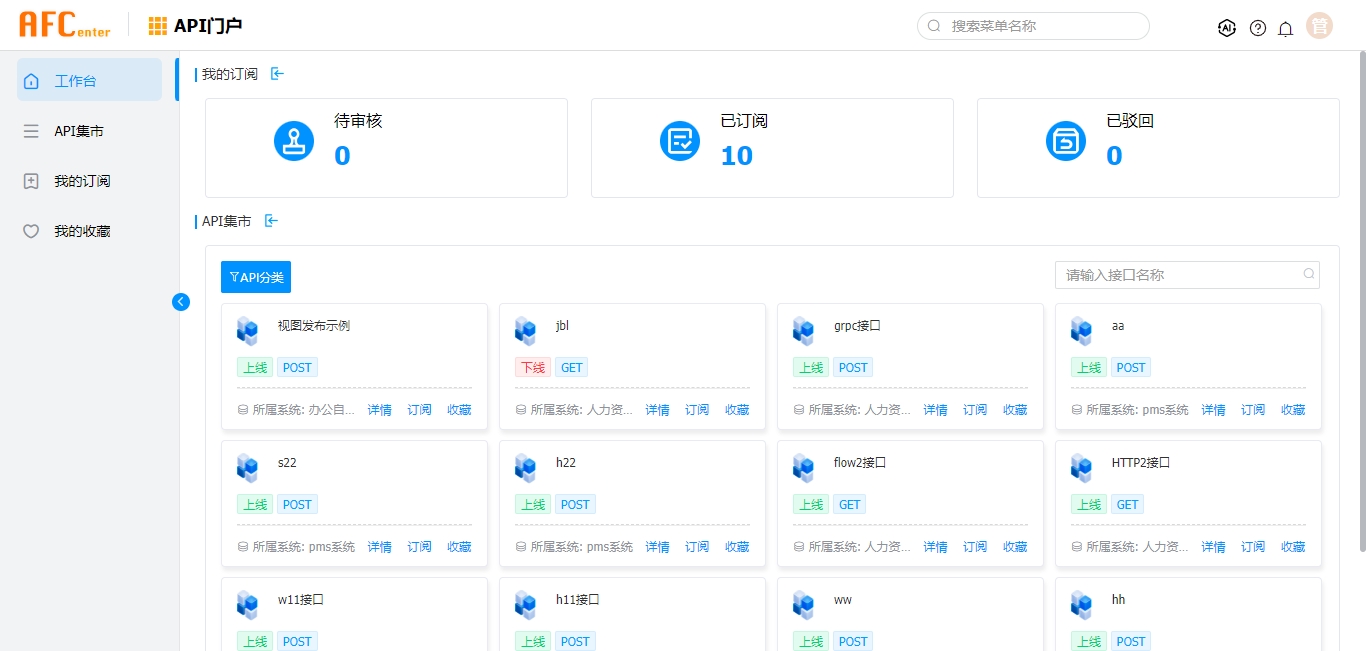
Task: Go to 我的收藏 in the sidebar
Action: (x=82, y=231)
